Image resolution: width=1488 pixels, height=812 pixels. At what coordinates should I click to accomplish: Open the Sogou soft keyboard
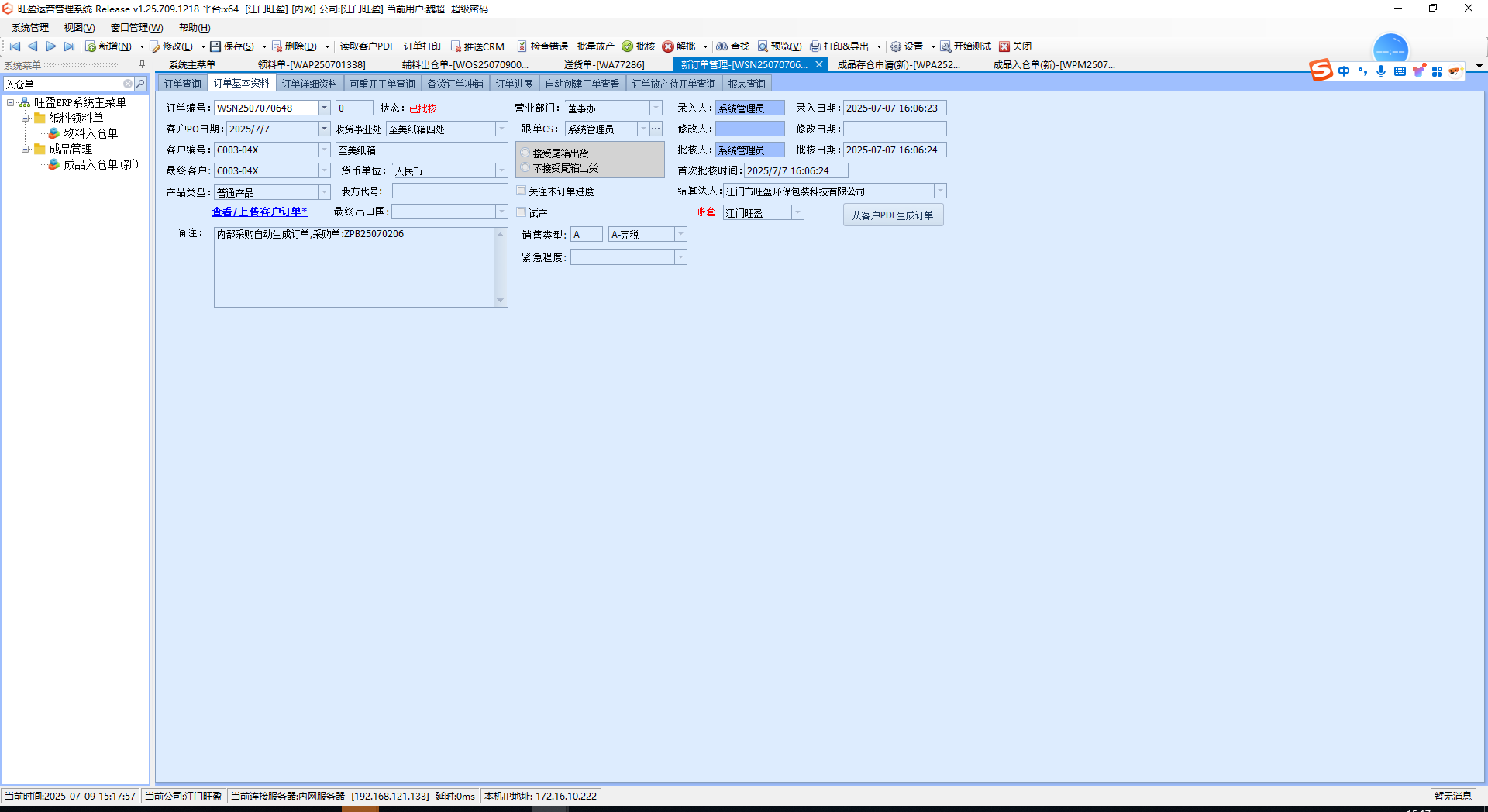coord(1400,71)
